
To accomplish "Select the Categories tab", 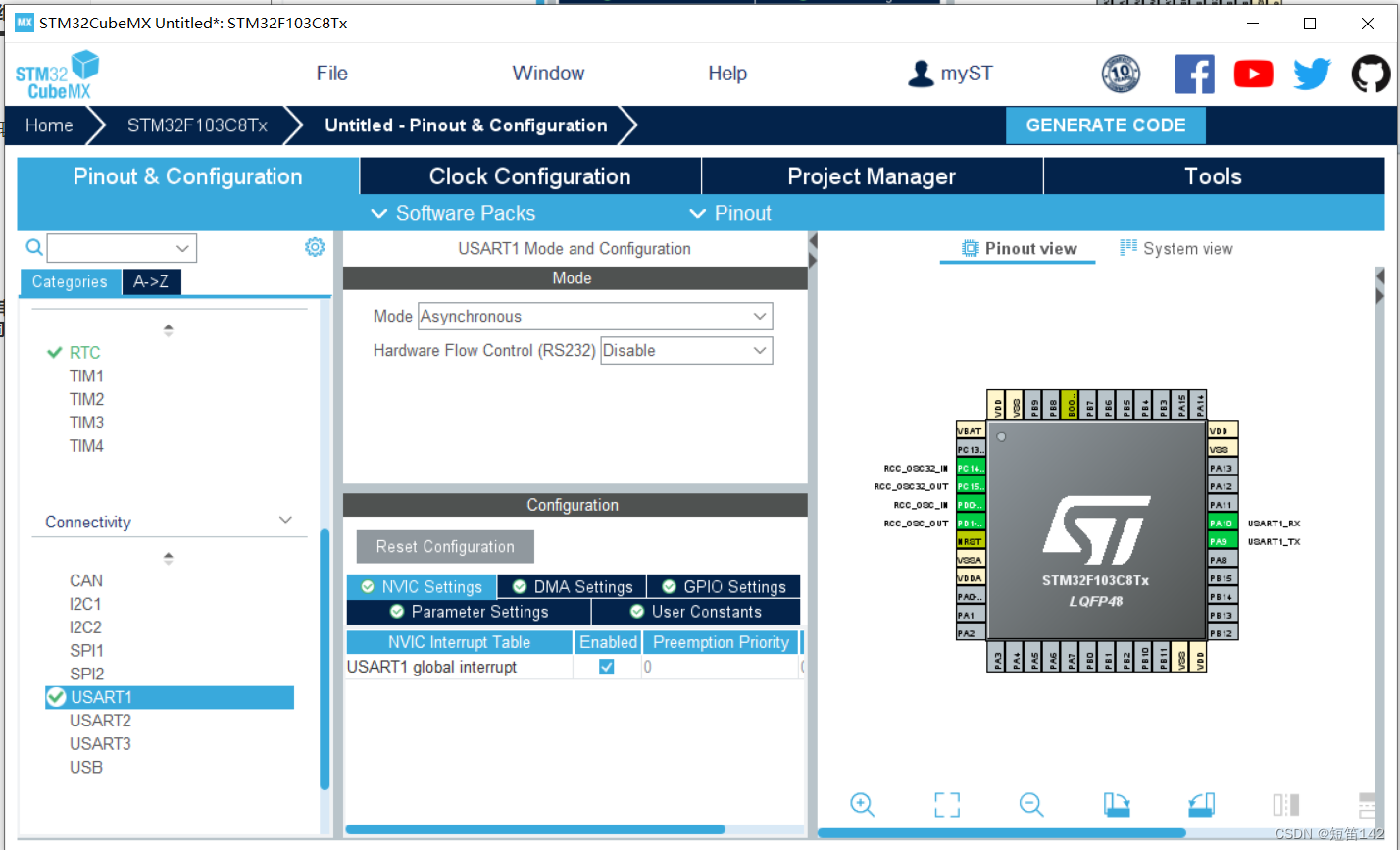I will [x=70, y=282].
